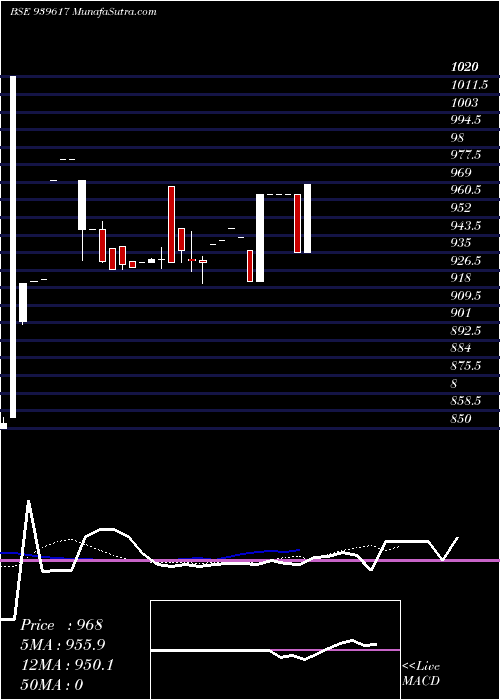The image size is (500, 700).
Task: Click the <<Live MACD label
Action: 421,673
